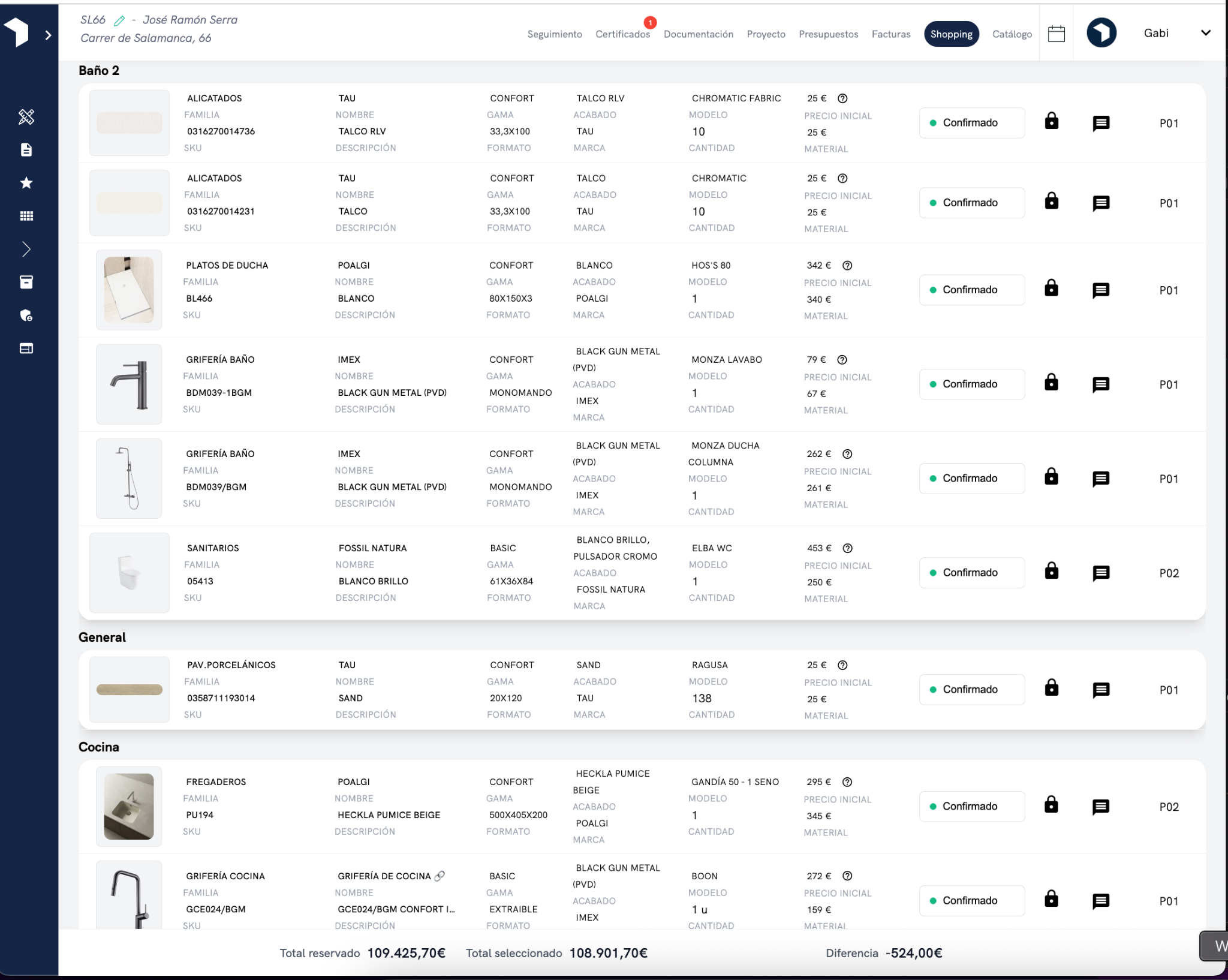The image size is (1228, 980).
Task: Open comments for the HOS'S 80 shower tray
Action: click(1100, 290)
